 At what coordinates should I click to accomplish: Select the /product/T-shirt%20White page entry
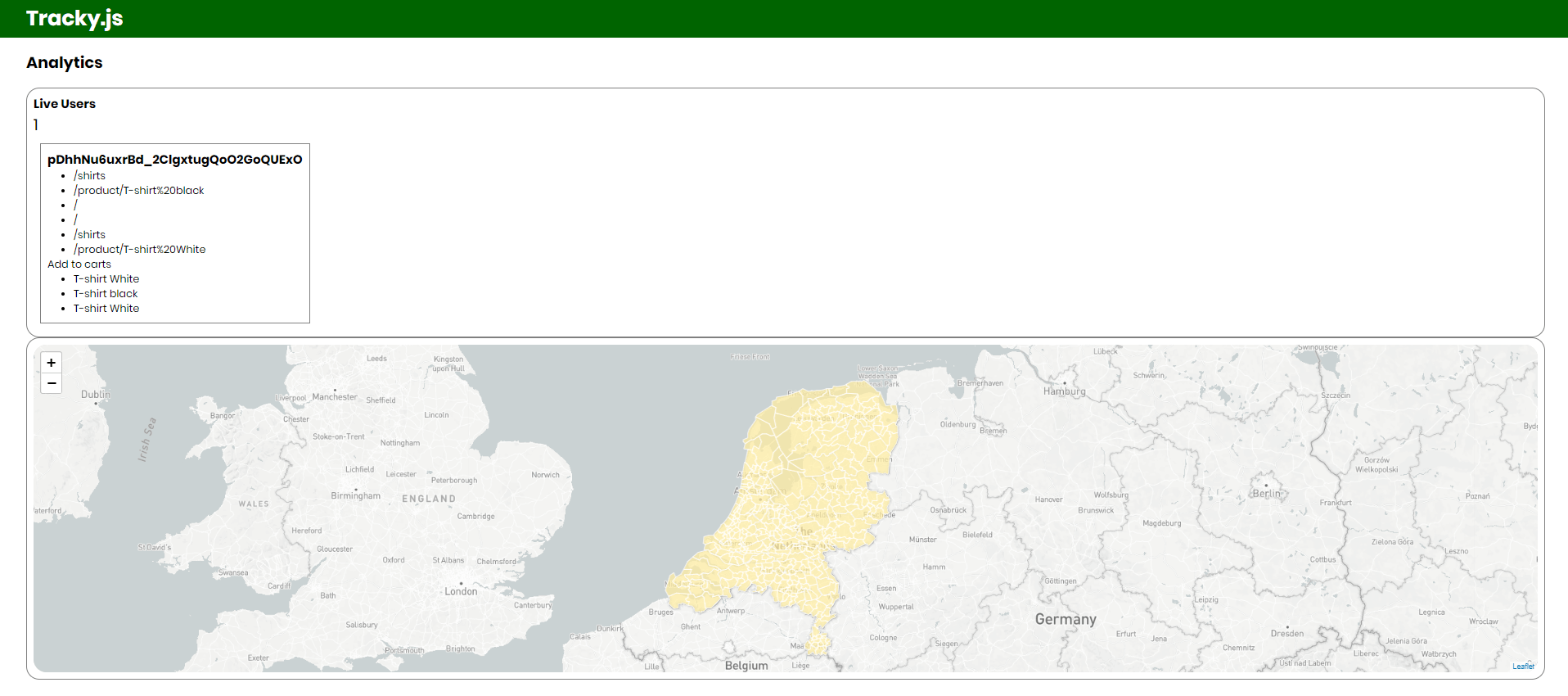(140, 250)
